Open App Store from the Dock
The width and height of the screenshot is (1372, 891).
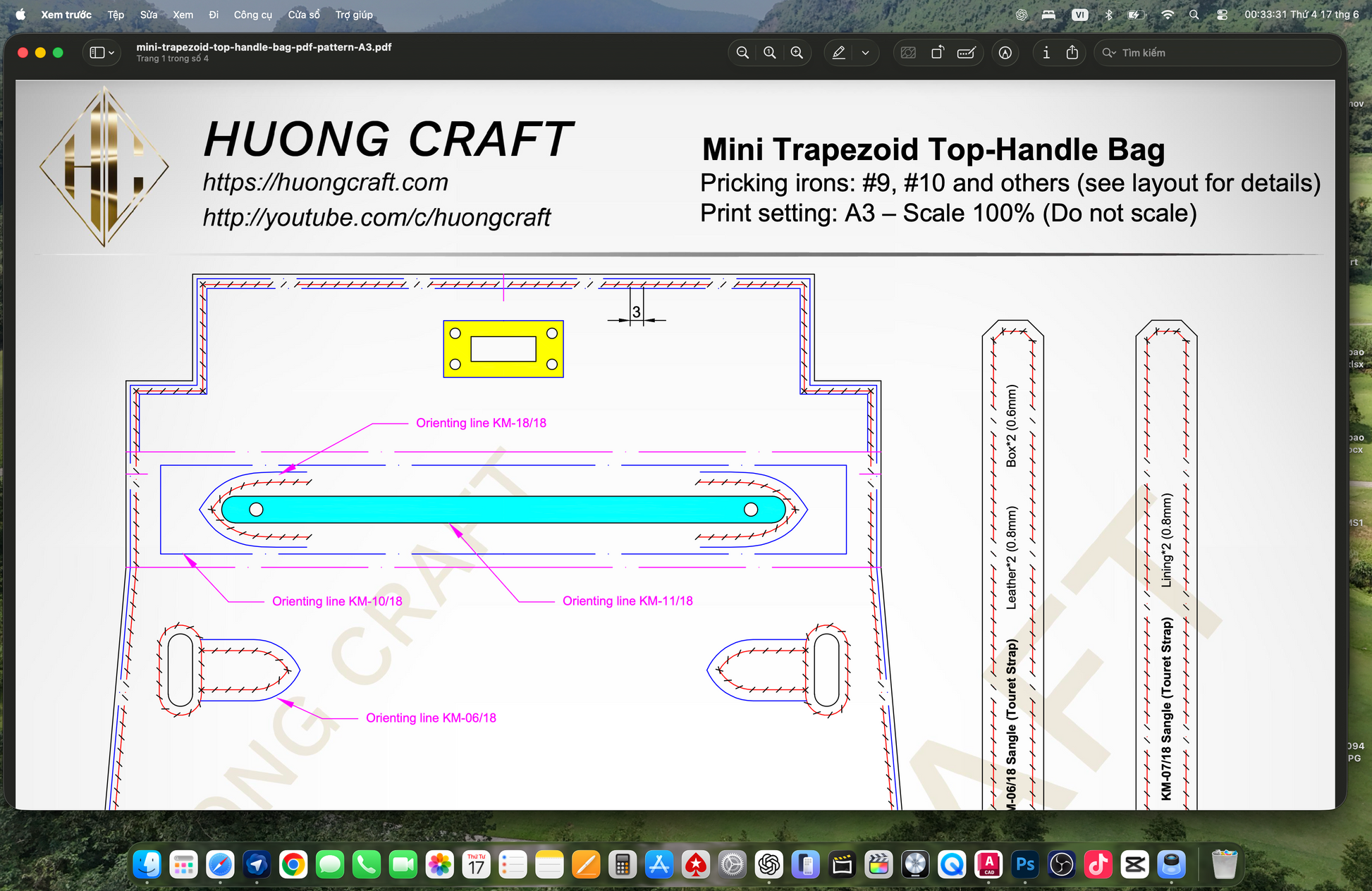659,864
